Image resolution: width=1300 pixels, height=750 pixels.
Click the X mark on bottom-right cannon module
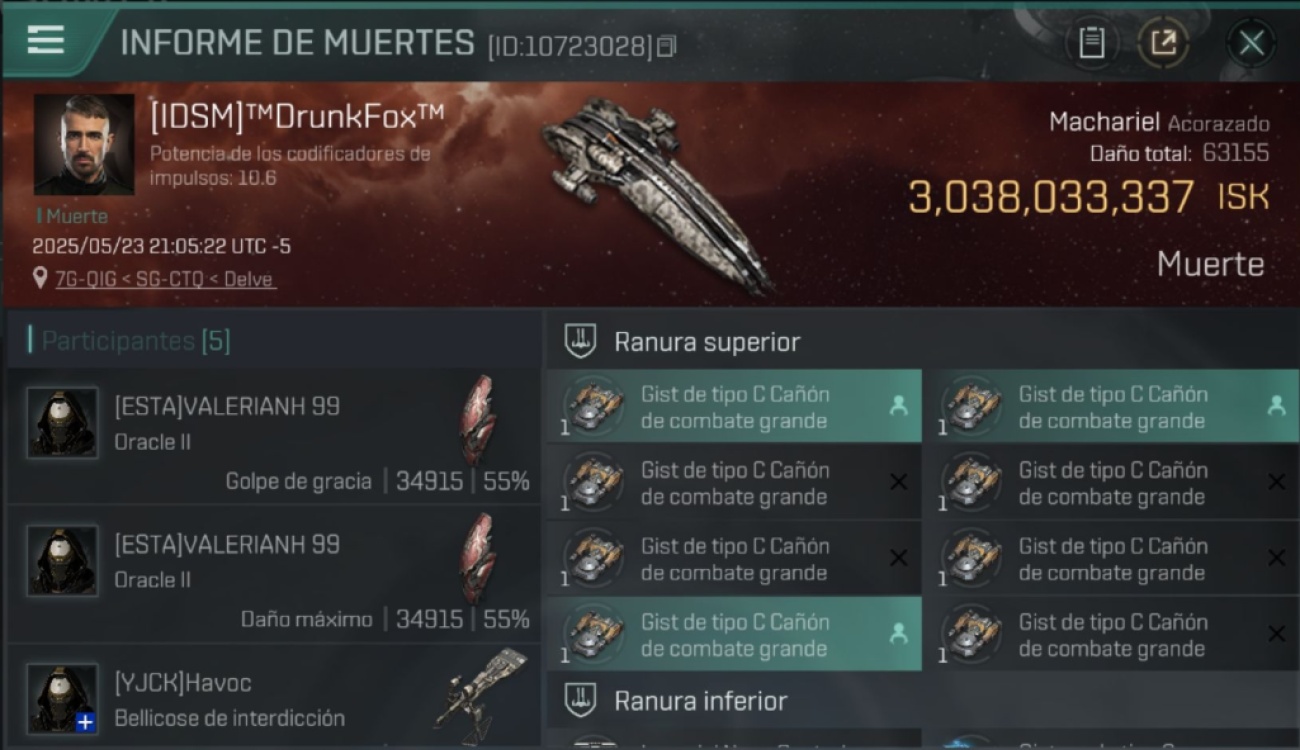[x=1276, y=633]
